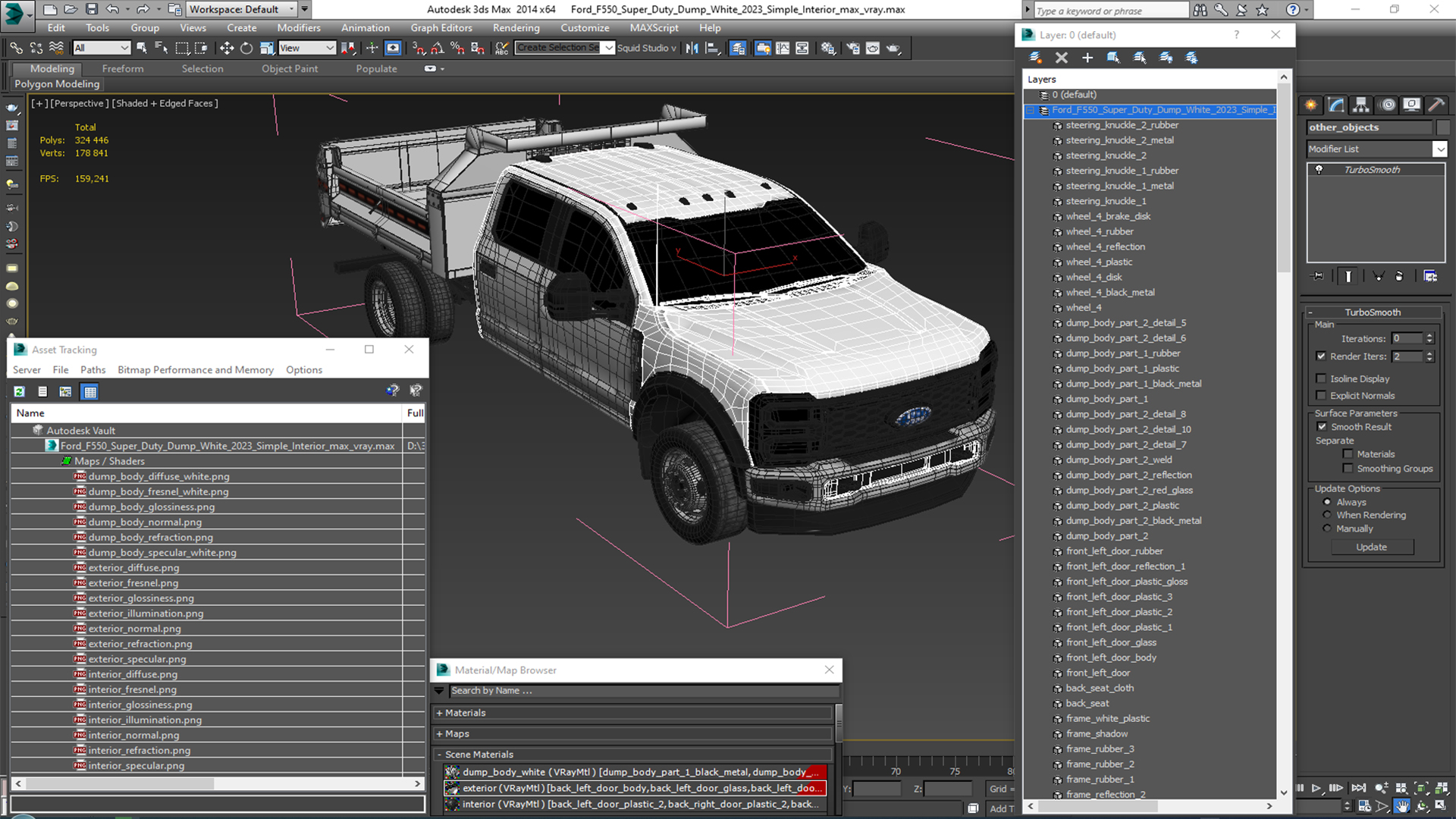1456x819 pixels.
Task: Select the Always update radio button
Action: tap(1327, 502)
